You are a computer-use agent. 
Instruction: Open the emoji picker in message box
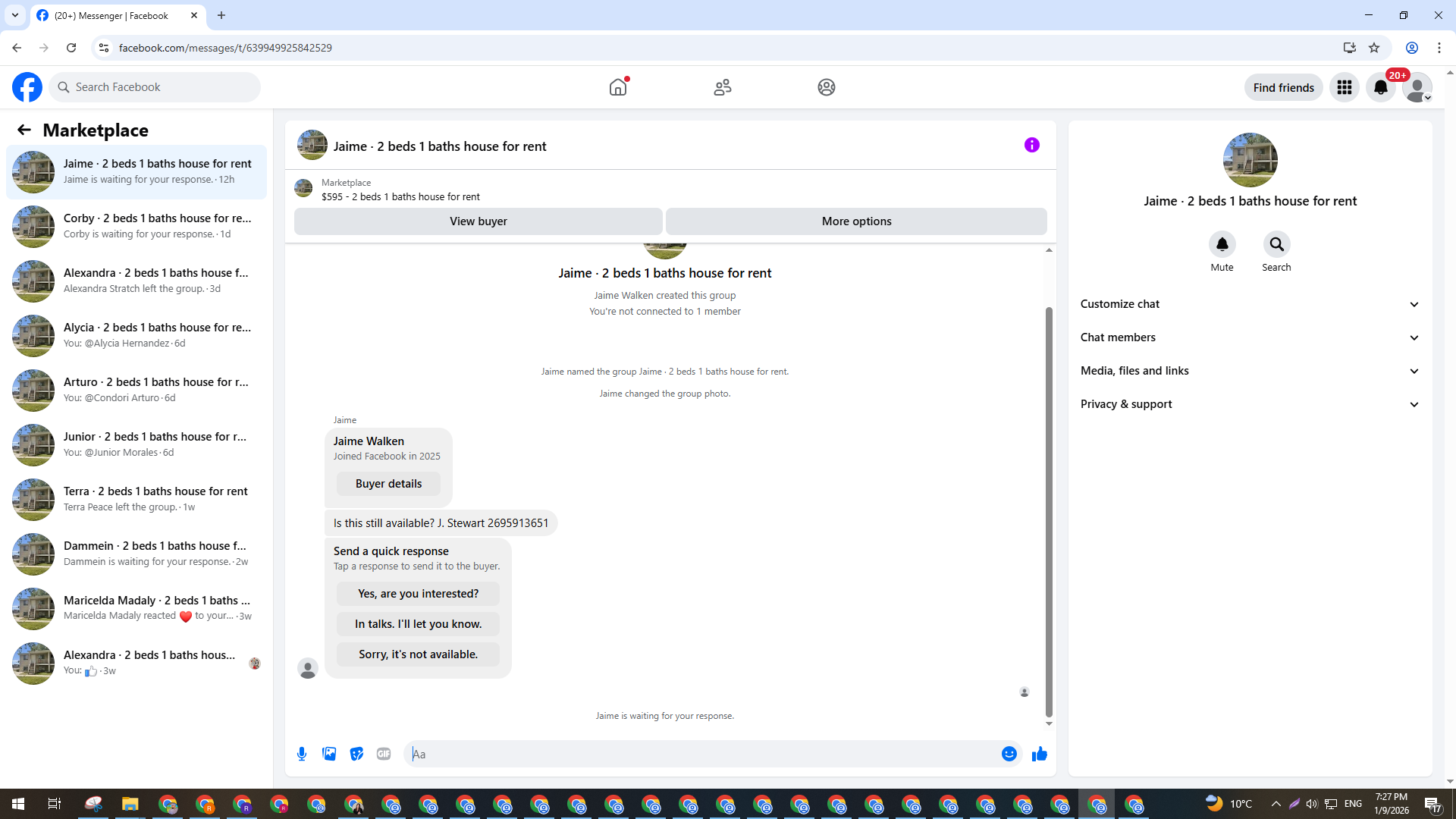click(1009, 754)
